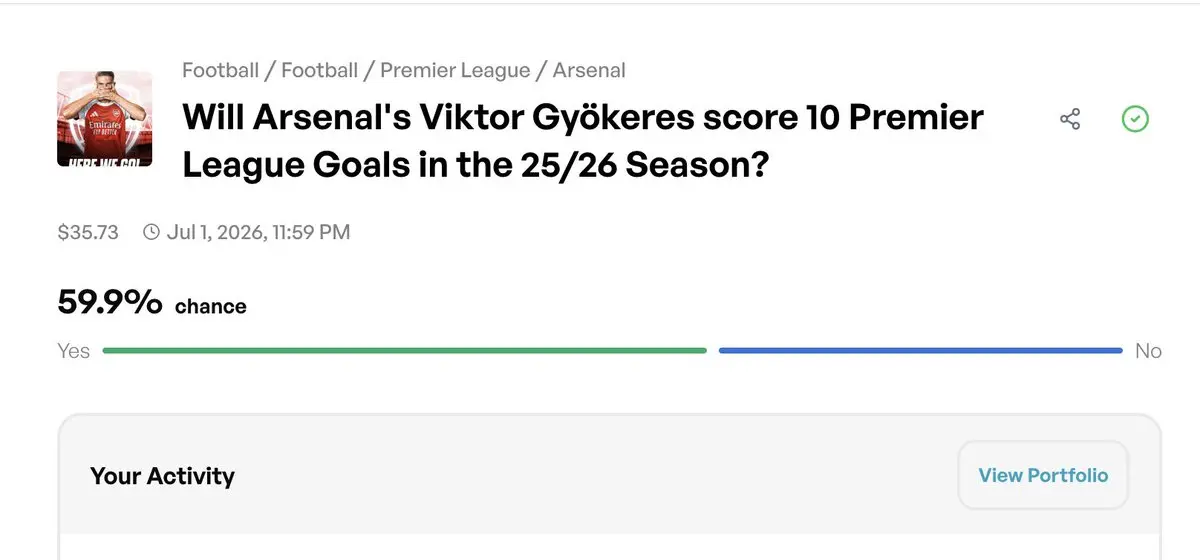Click the Viktor Gyökeres market title
This screenshot has width=1200, height=560.
[582, 140]
